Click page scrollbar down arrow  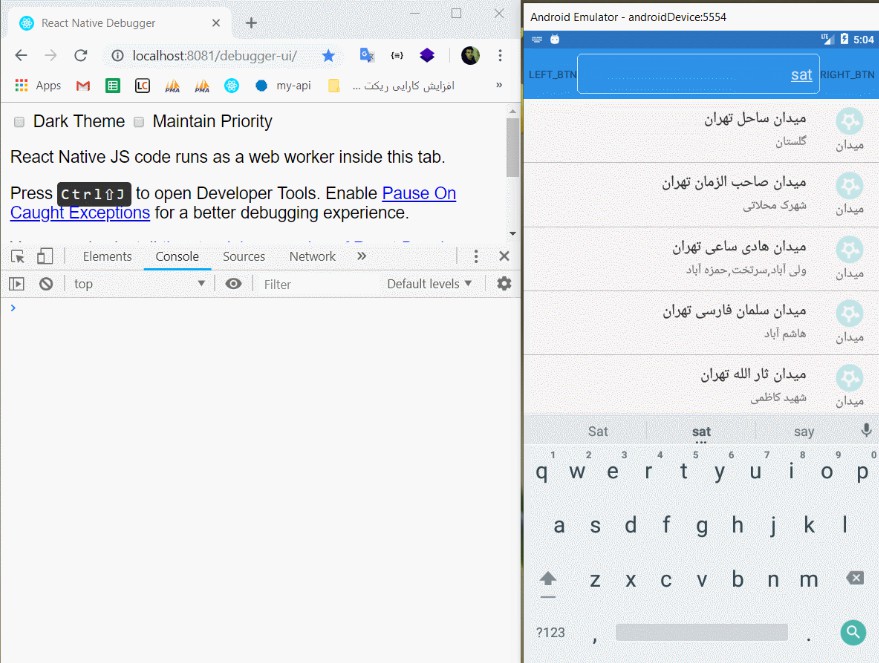tap(512, 234)
